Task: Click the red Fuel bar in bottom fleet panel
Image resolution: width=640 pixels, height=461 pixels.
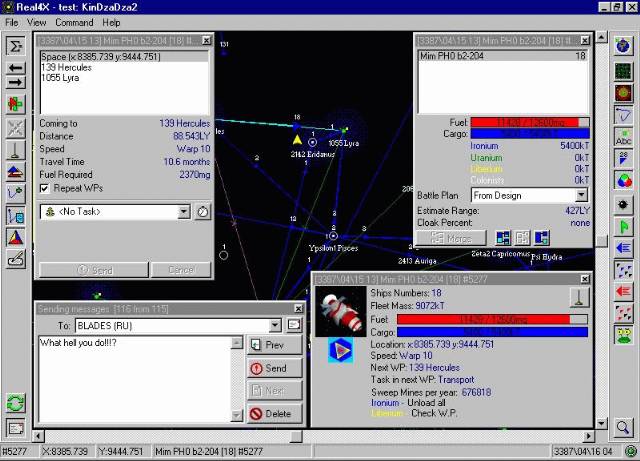Action: tap(492, 319)
